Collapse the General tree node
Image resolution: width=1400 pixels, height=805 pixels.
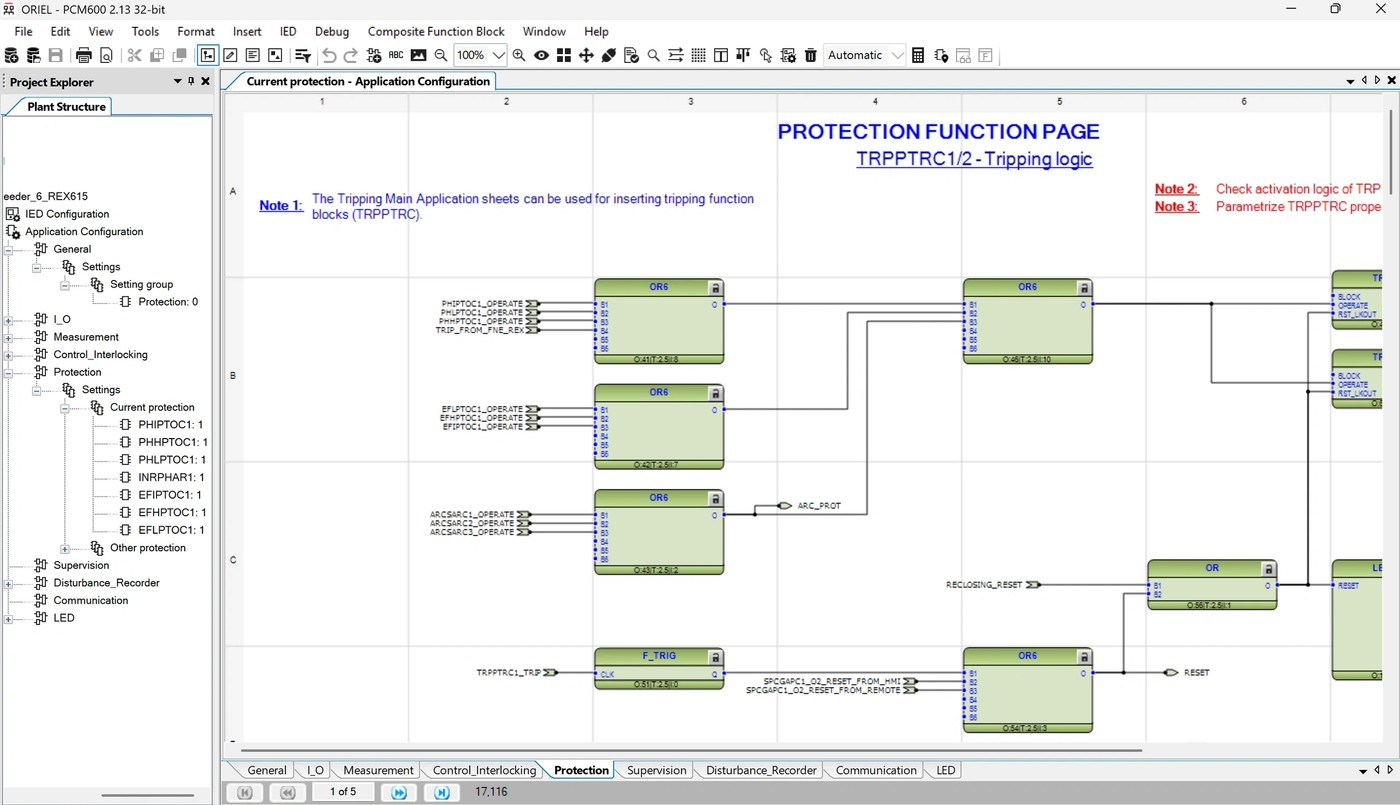8,249
